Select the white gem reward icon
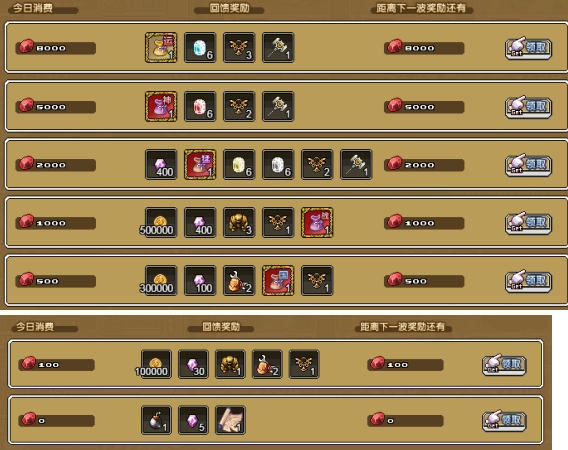568x450 pixels. point(278,164)
